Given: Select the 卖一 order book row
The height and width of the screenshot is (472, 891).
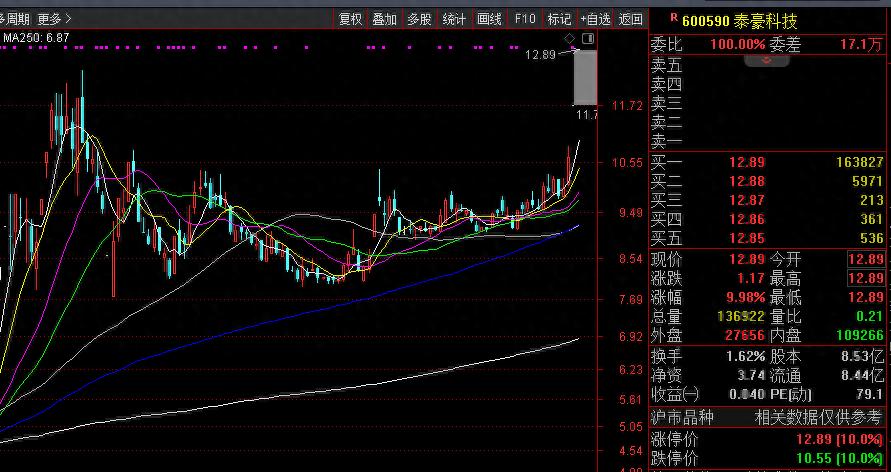Looking at the screenshot, I should point(769,140).
